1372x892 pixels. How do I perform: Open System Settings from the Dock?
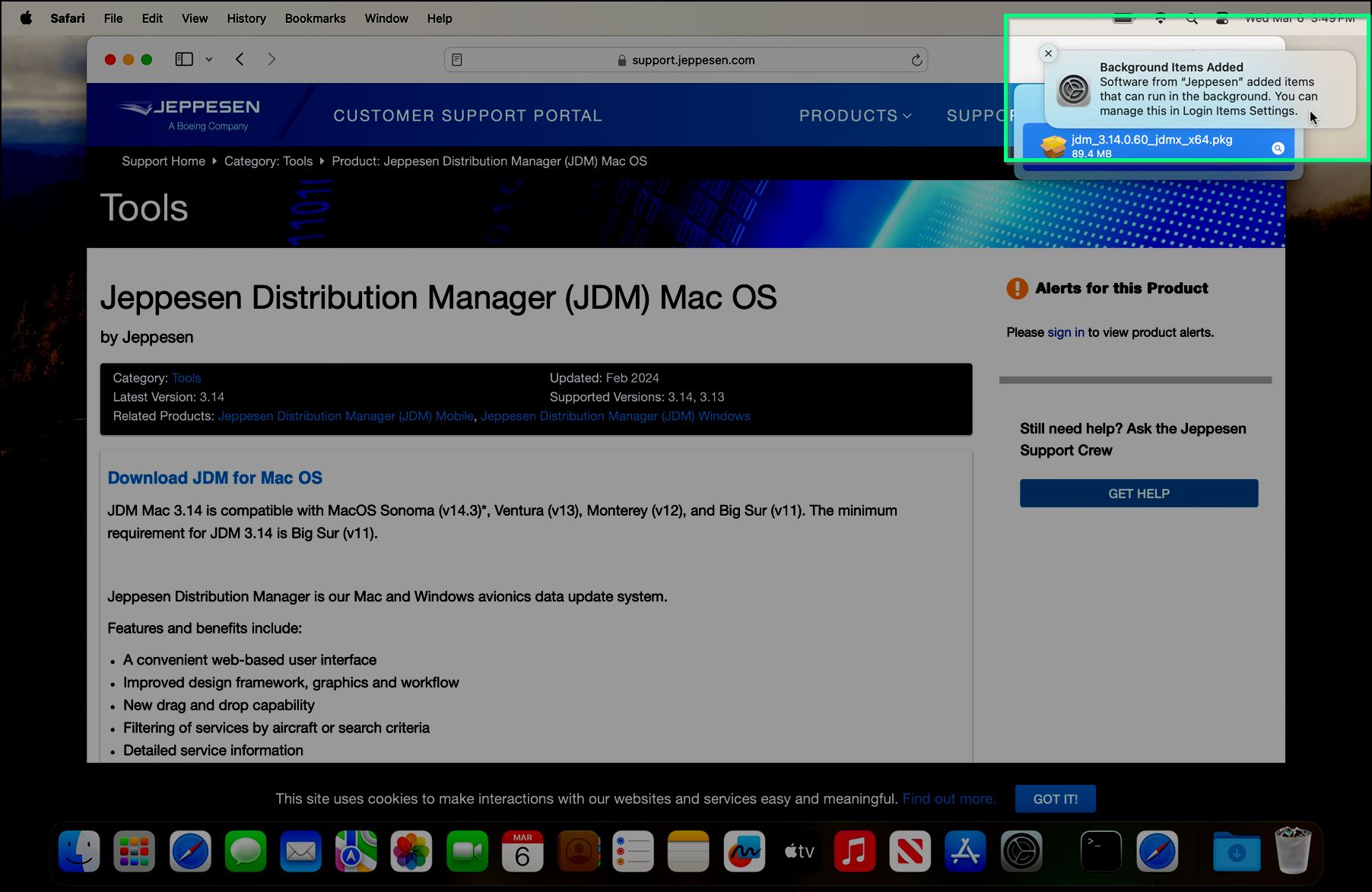pyautogui.click(x=1021, y=851)
